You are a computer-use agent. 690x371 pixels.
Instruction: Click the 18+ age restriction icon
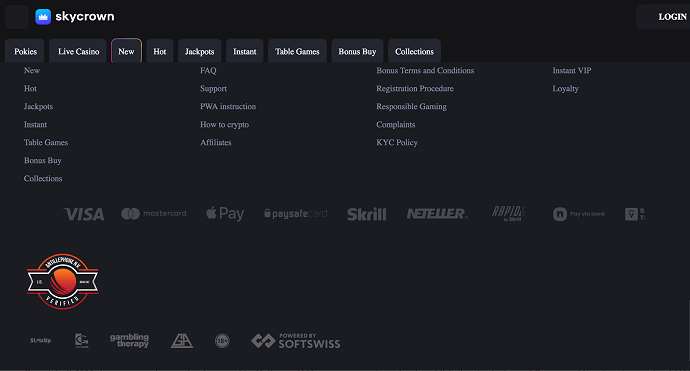(222, 341)
